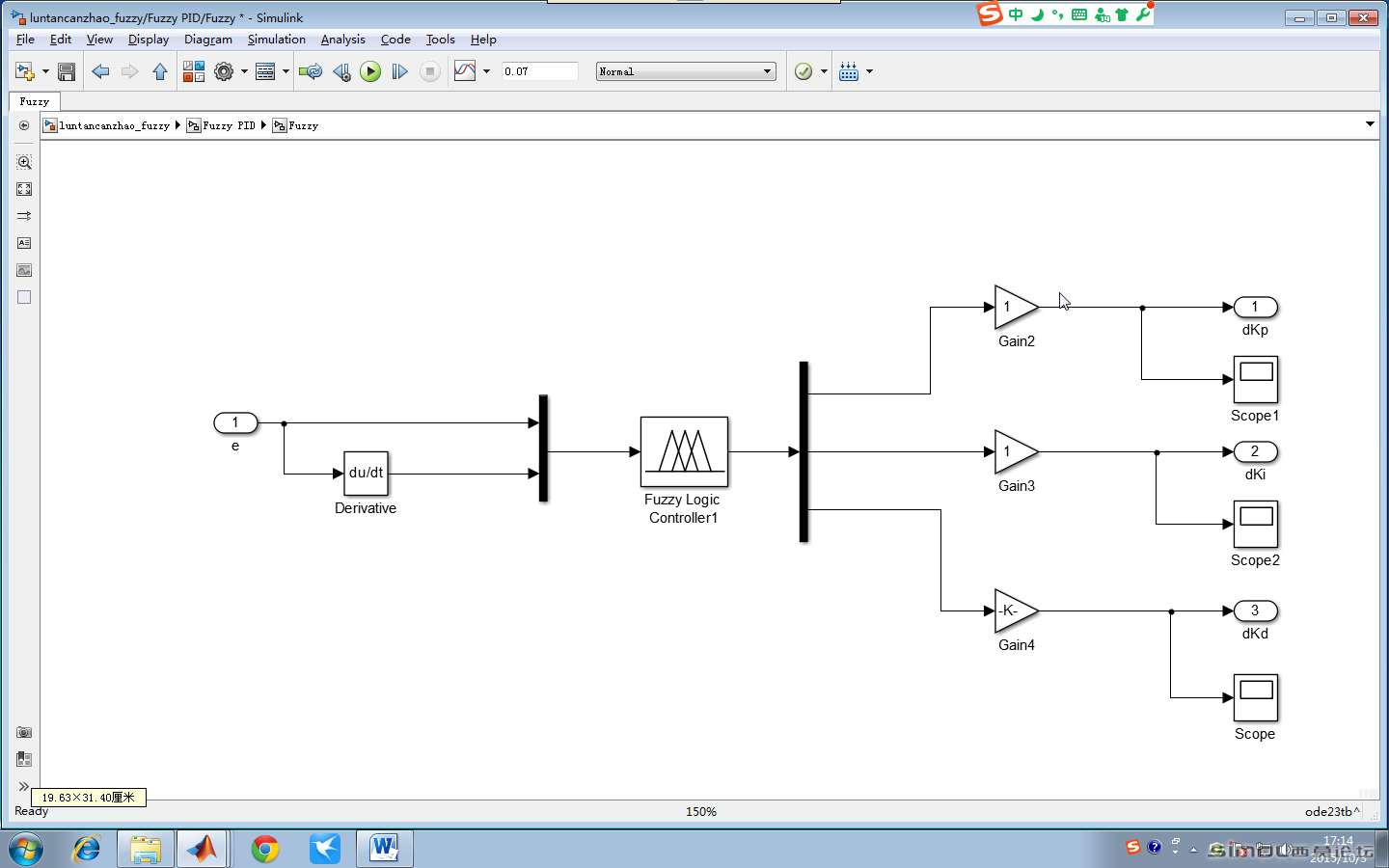Viewport: 1389px width, 868px height.
Task: Open the File menu
Action: pyautogui.click(x=25, y=40)
